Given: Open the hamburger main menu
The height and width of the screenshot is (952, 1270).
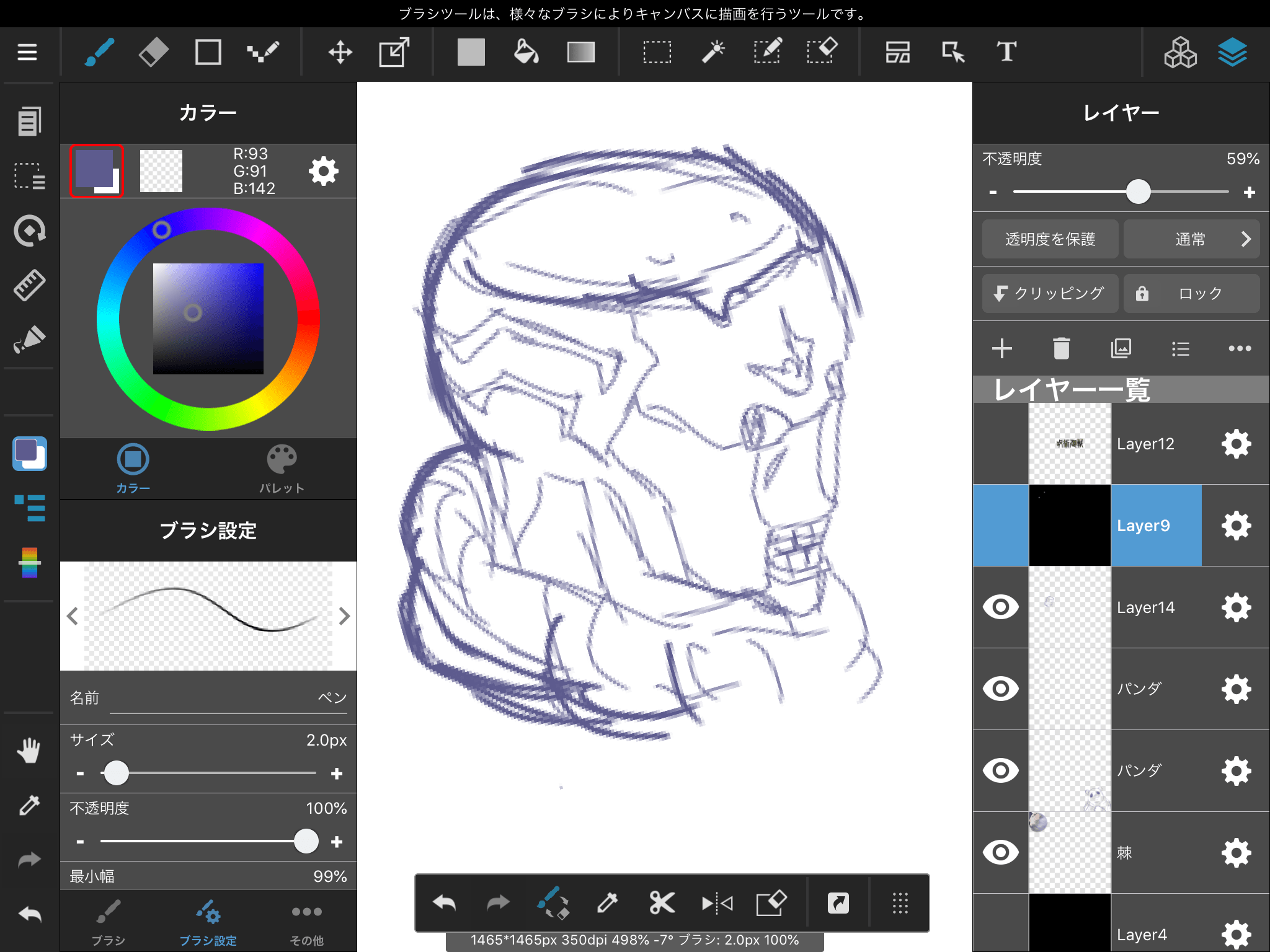Looking at the screenshot, I should coord(27,52).
